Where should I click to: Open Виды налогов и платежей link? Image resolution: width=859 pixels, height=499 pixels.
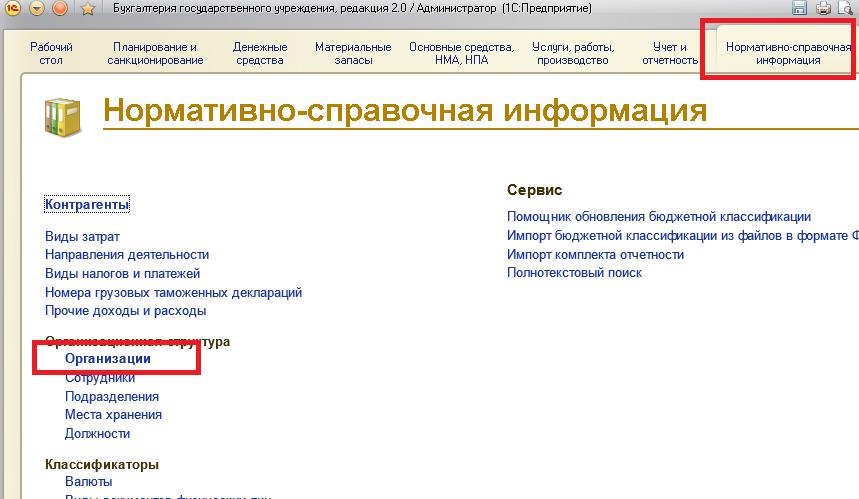click(x=123, y=273)
